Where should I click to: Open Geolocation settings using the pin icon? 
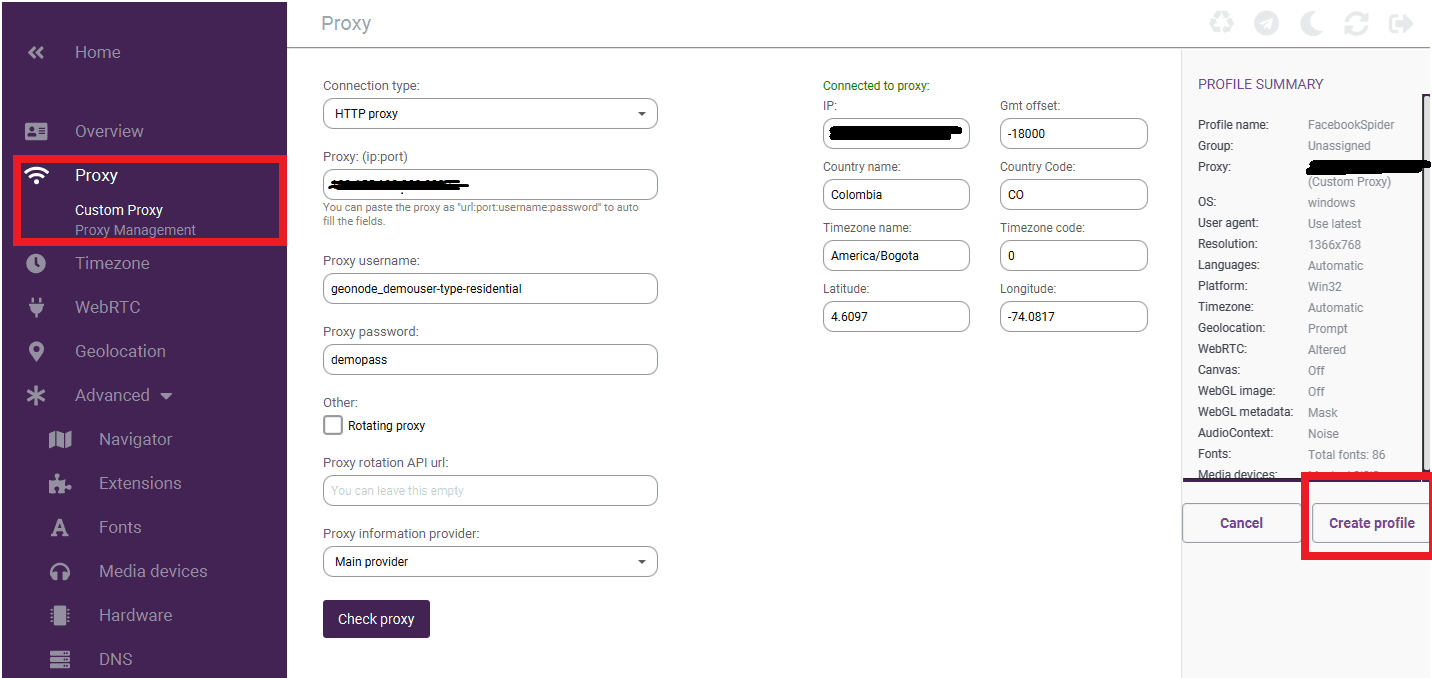tap(36, 351)
